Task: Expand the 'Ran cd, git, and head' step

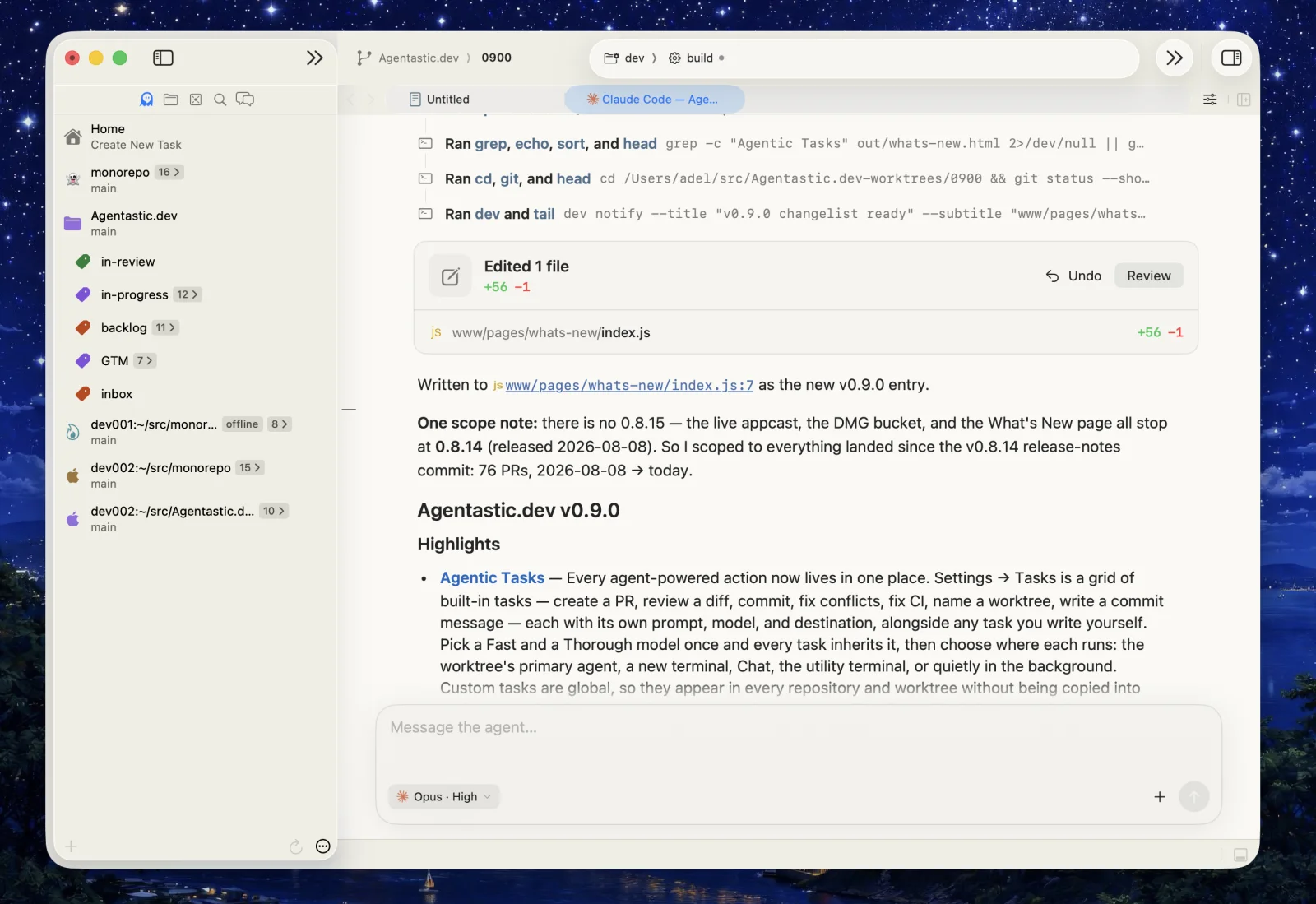Action: 784,179
